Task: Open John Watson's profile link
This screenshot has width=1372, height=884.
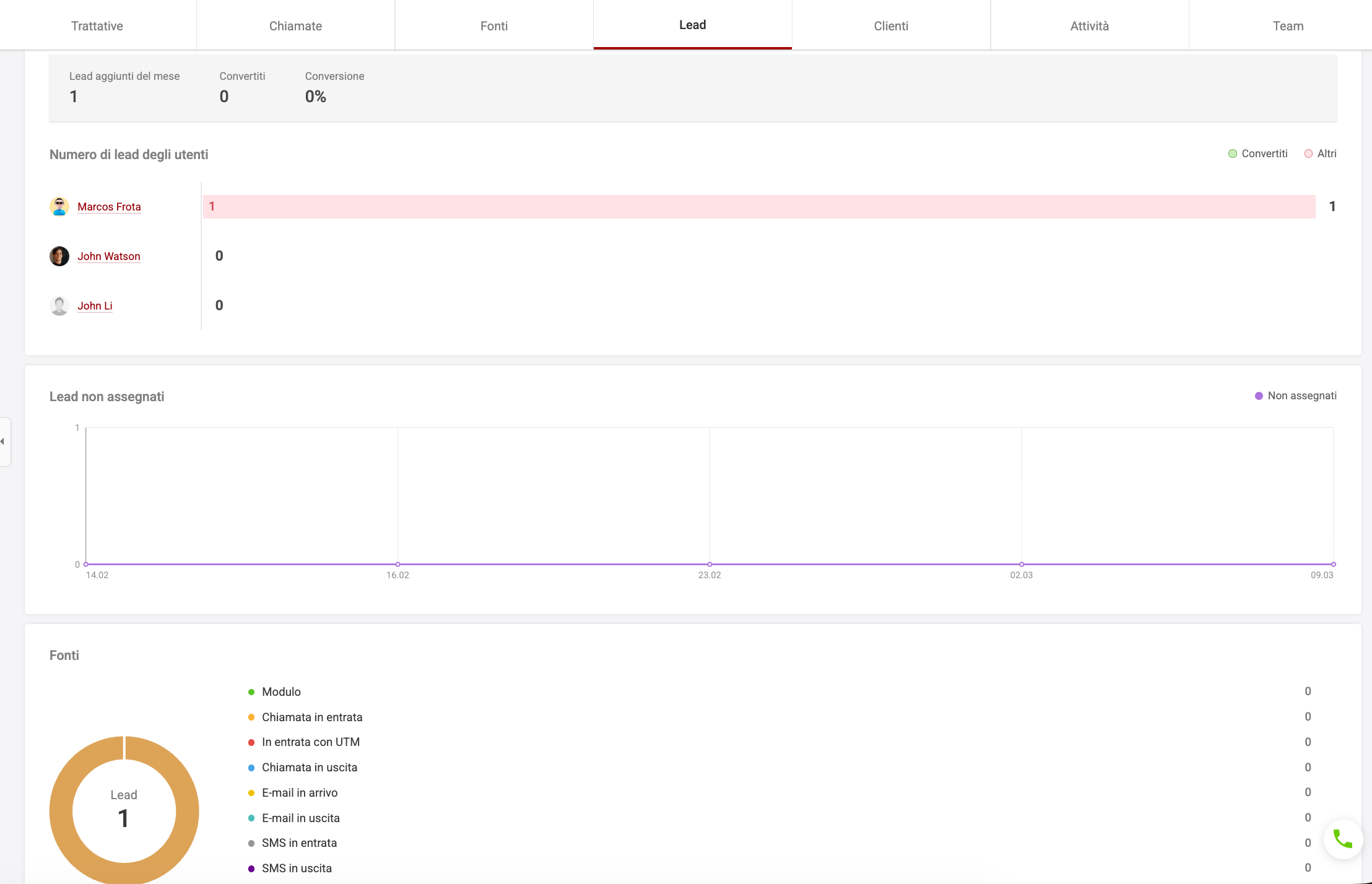Action: tap(108, 256)
